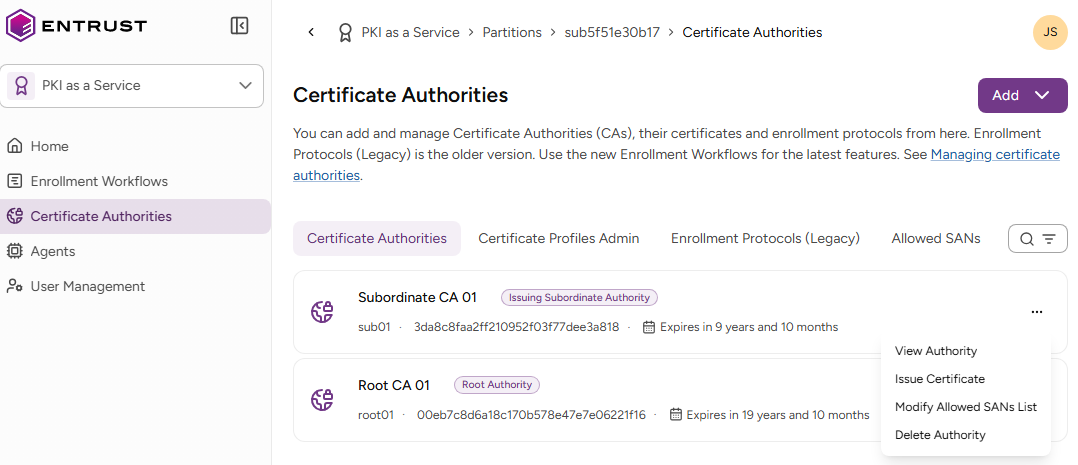Click Expires in 19 years and 10 months
The image size is (1078, 465).
[x=778, y=415]
